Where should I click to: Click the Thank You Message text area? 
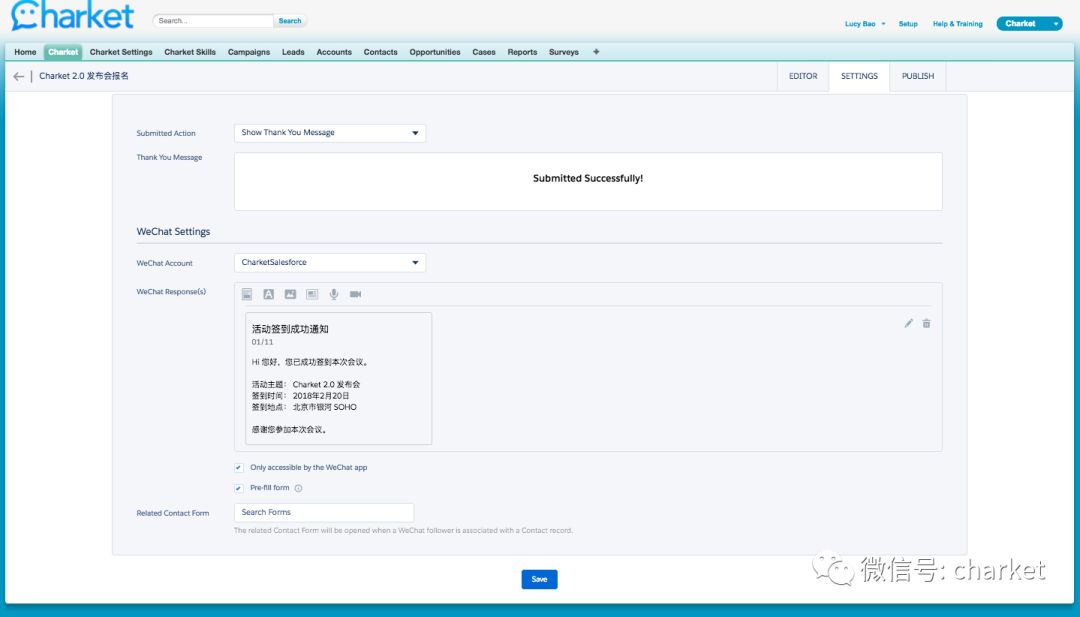(x=588, y=181)
